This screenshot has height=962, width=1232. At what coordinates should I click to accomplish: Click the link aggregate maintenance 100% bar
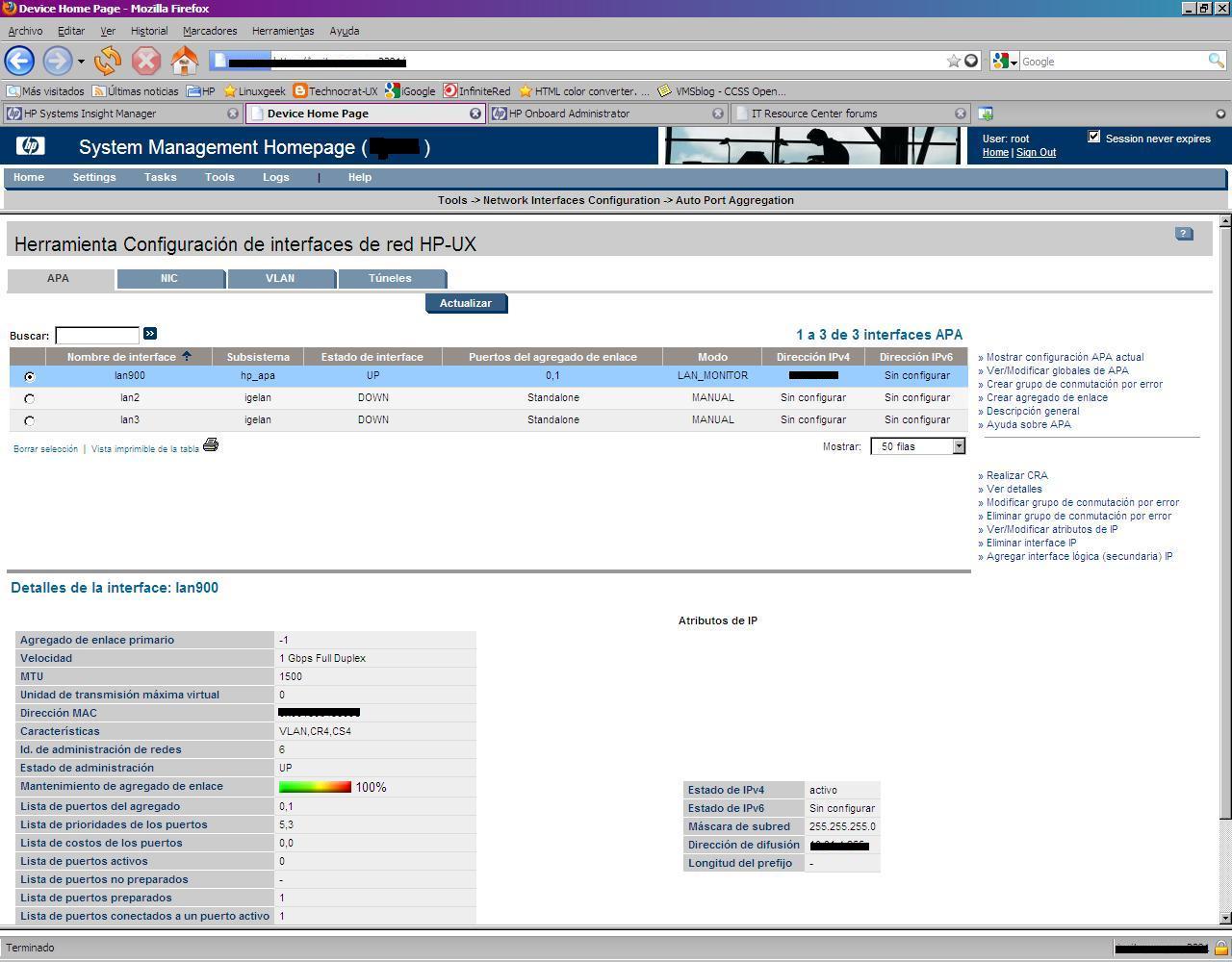pos(316,787)
